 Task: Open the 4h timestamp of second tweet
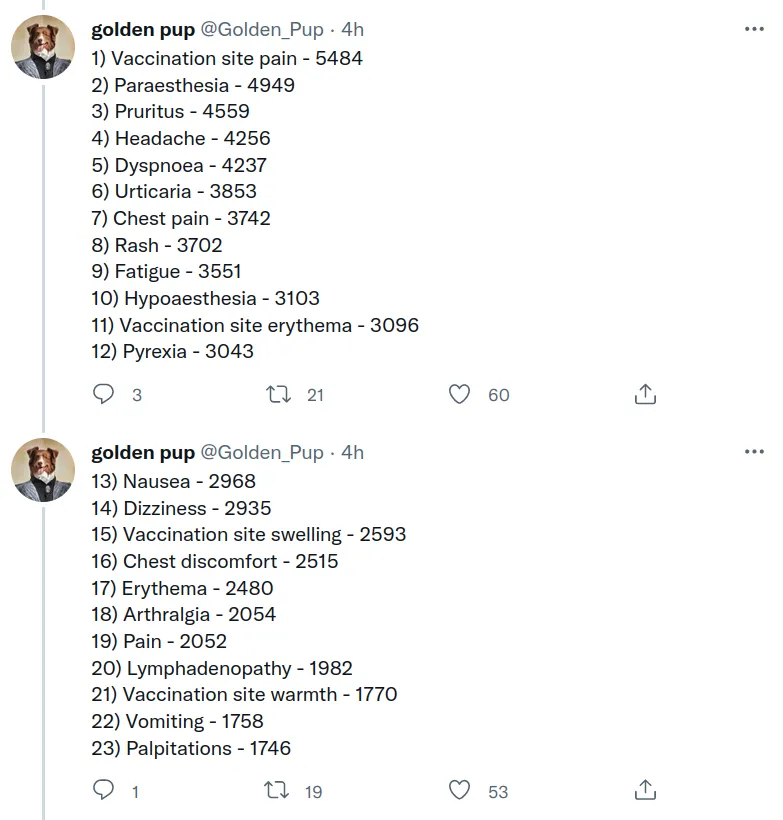pos(353,452)
